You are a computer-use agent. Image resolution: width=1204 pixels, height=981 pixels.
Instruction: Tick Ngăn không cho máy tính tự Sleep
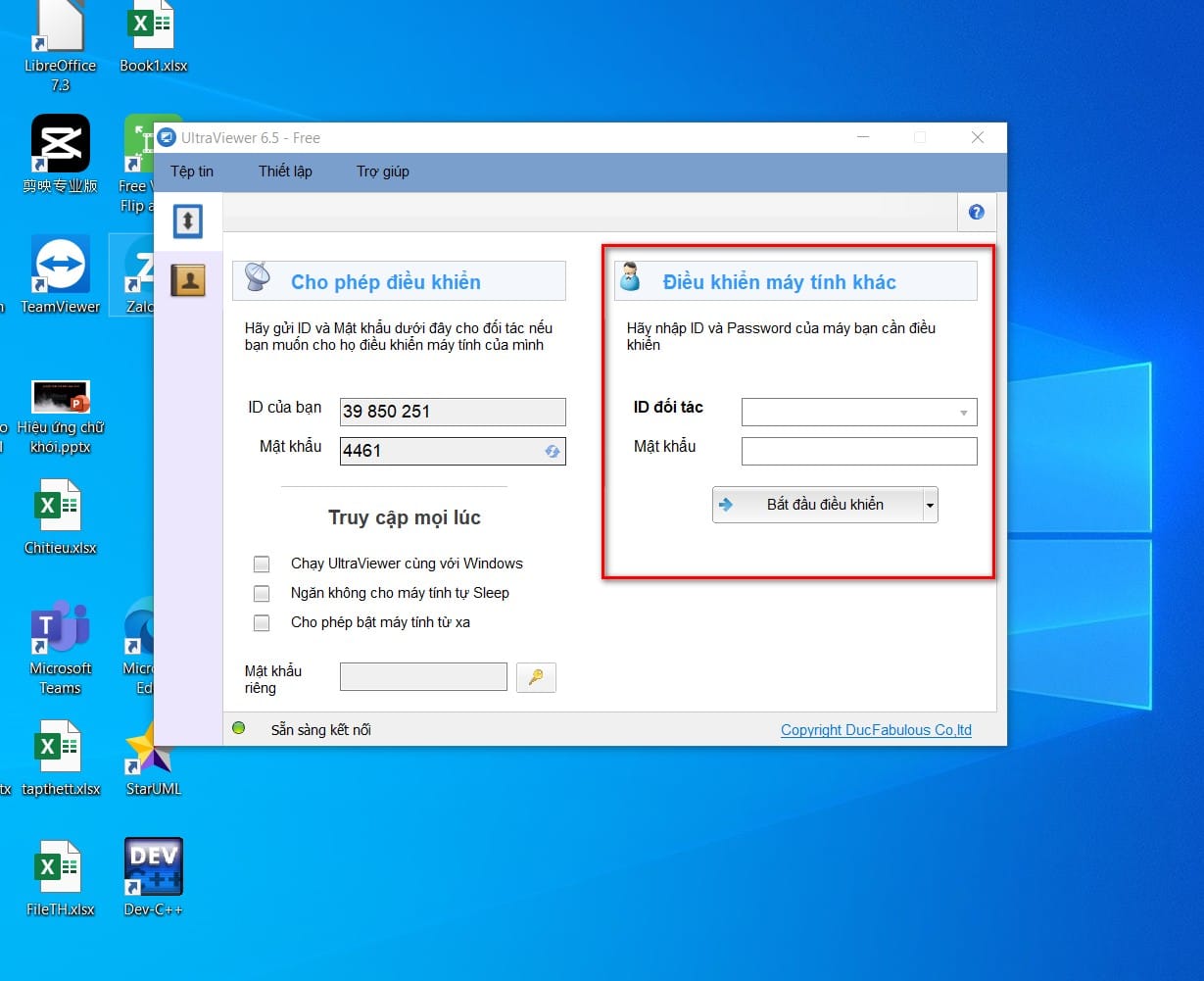[262, 593]
